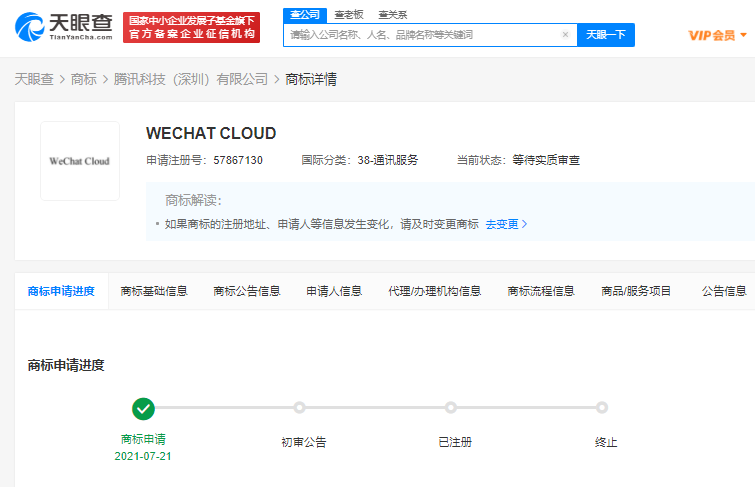Click the red official credit agency banner

(191, 28)
